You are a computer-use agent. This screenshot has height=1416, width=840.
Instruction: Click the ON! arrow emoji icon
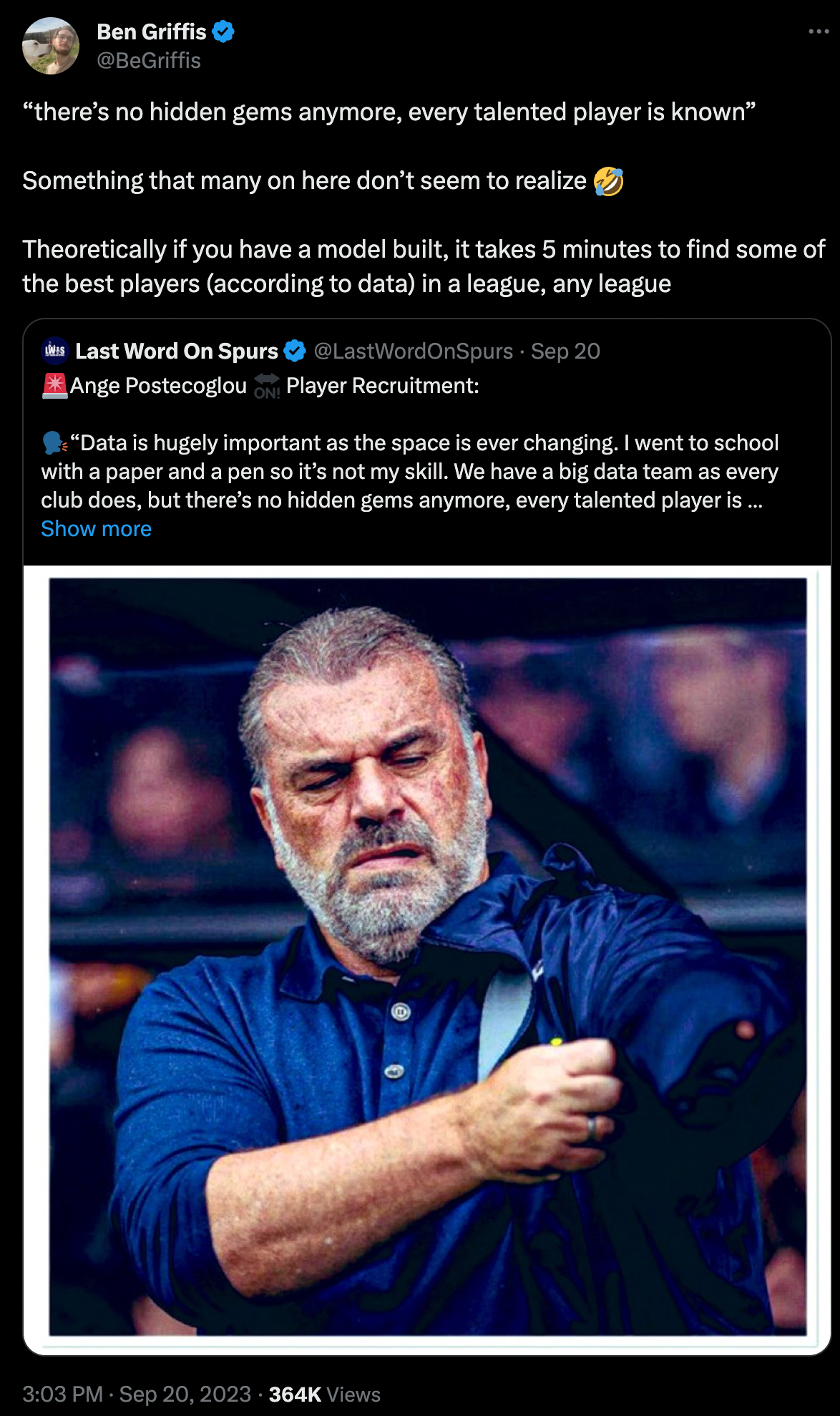coord(267,386)
